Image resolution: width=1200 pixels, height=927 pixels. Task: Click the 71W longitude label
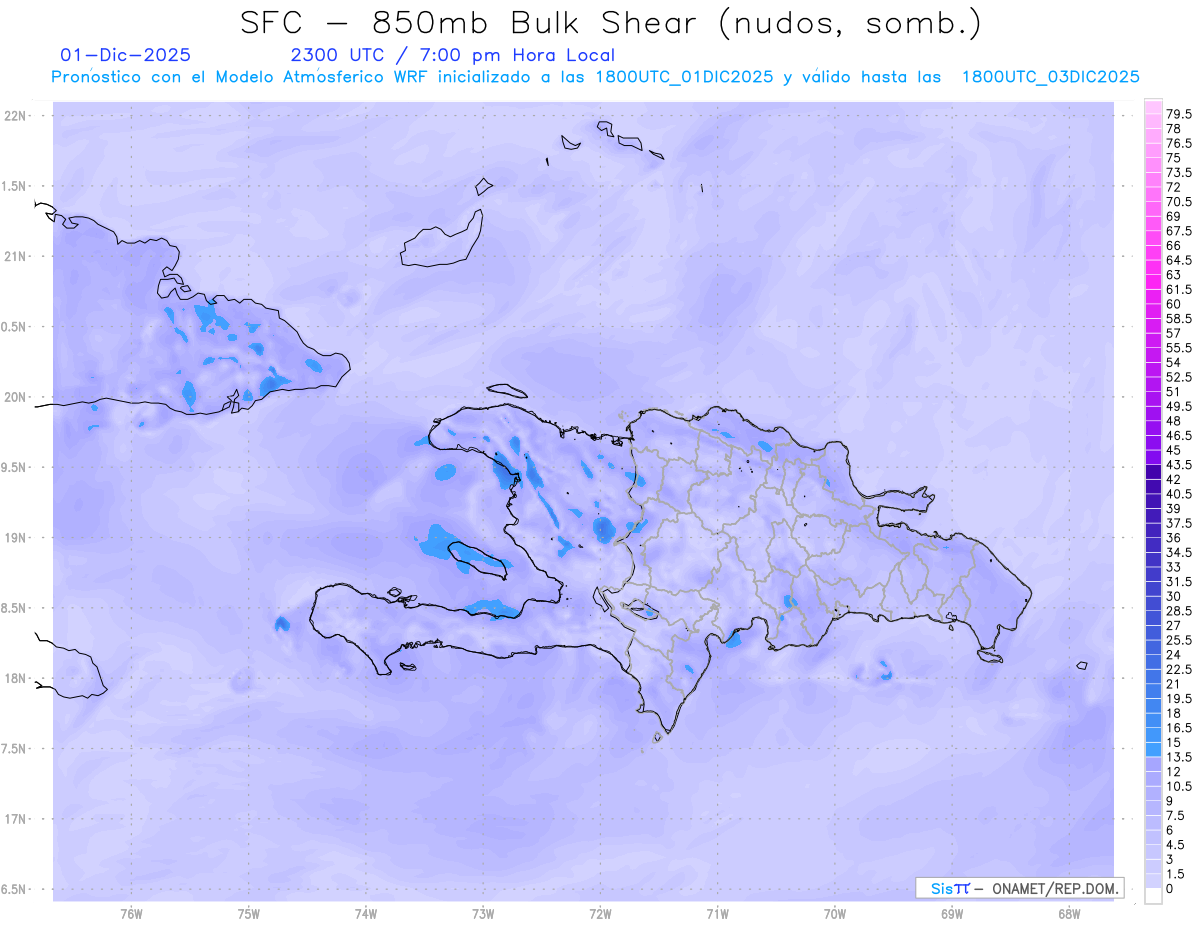click(717, 914)
